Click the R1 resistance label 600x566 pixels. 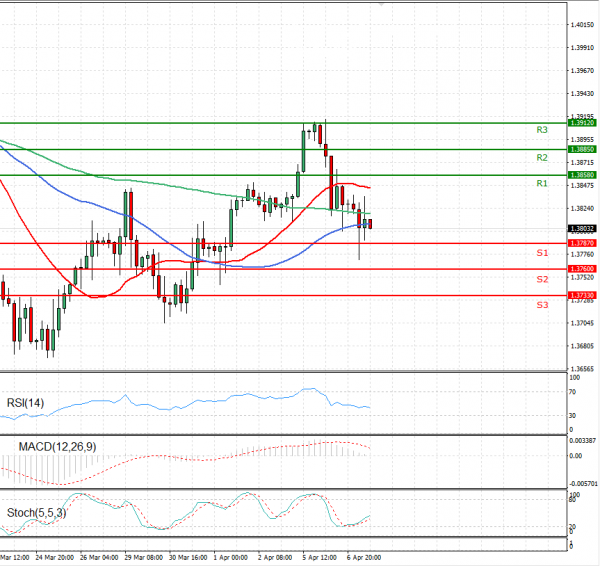point(542,184)
